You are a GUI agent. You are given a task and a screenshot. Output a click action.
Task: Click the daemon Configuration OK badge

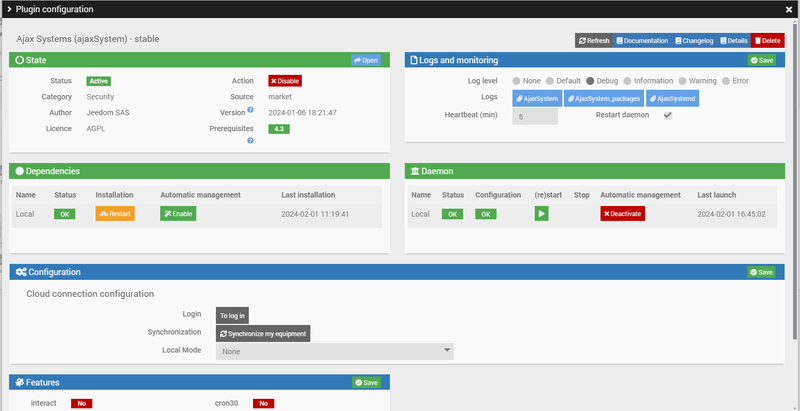click(486, 214)
